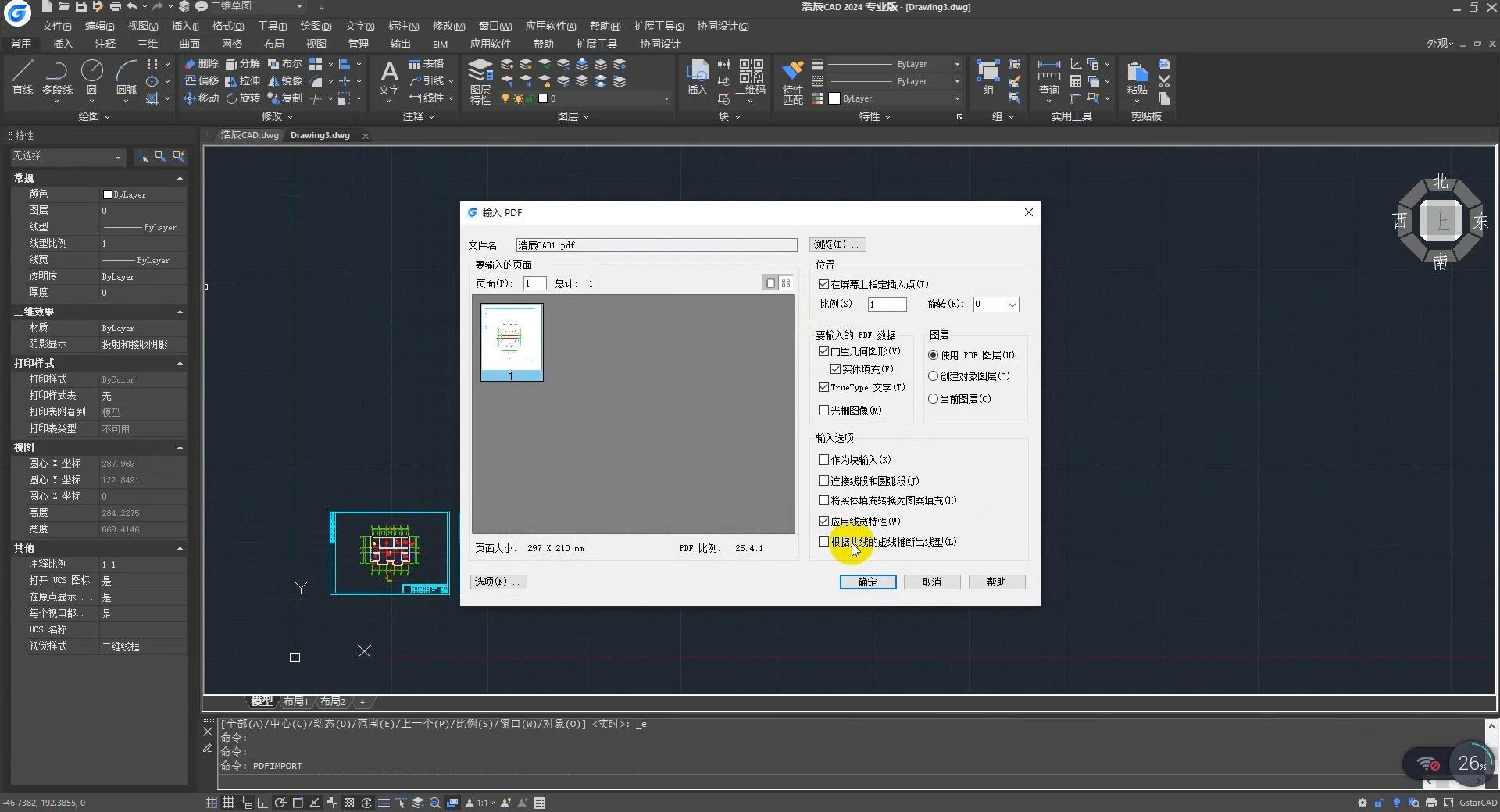Click the 选项 options button
The width and height of the screenshot is (1500, 812).
point(498,582)
